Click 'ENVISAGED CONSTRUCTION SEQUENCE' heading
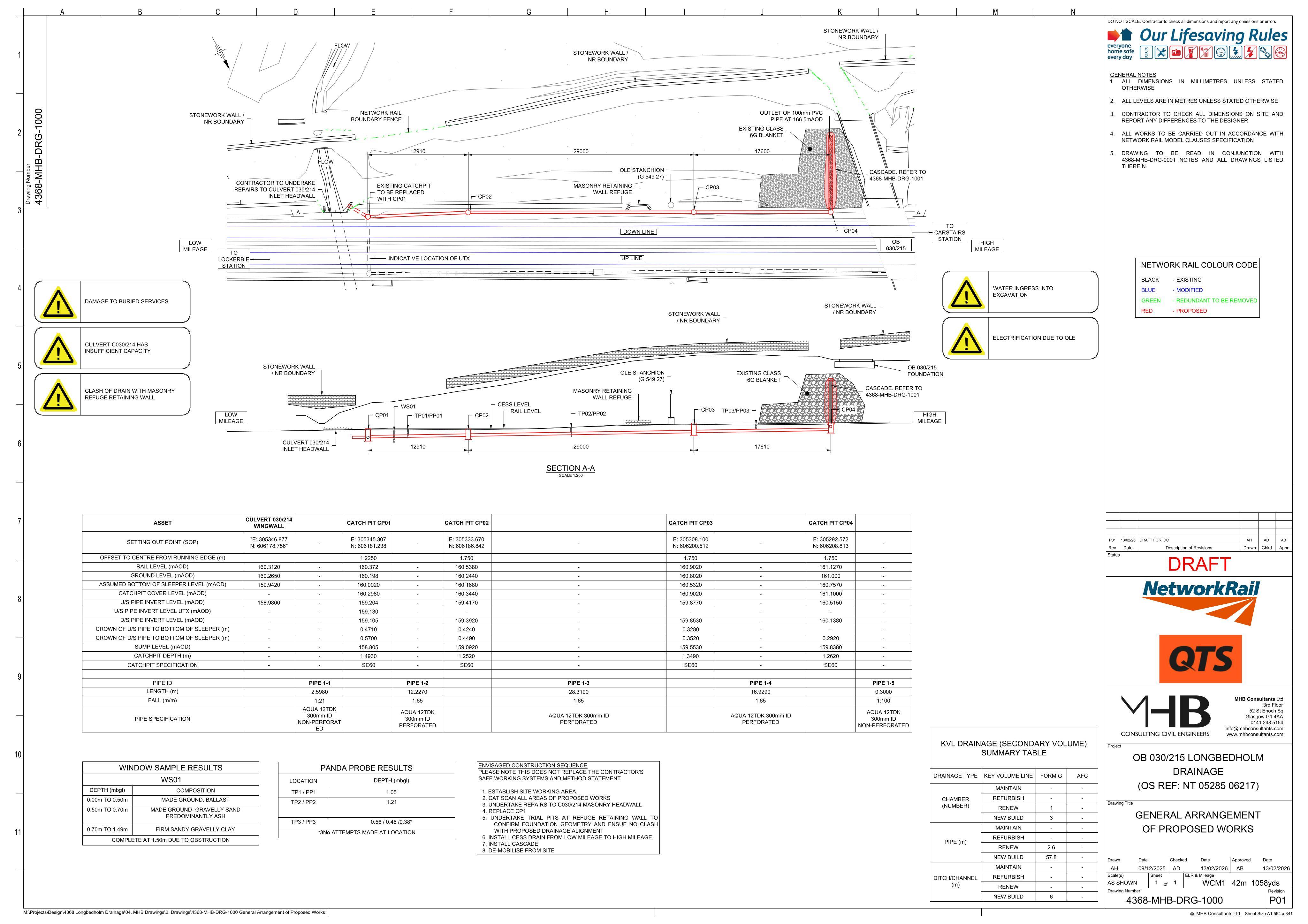1308x924 pixels. [532, 766]
